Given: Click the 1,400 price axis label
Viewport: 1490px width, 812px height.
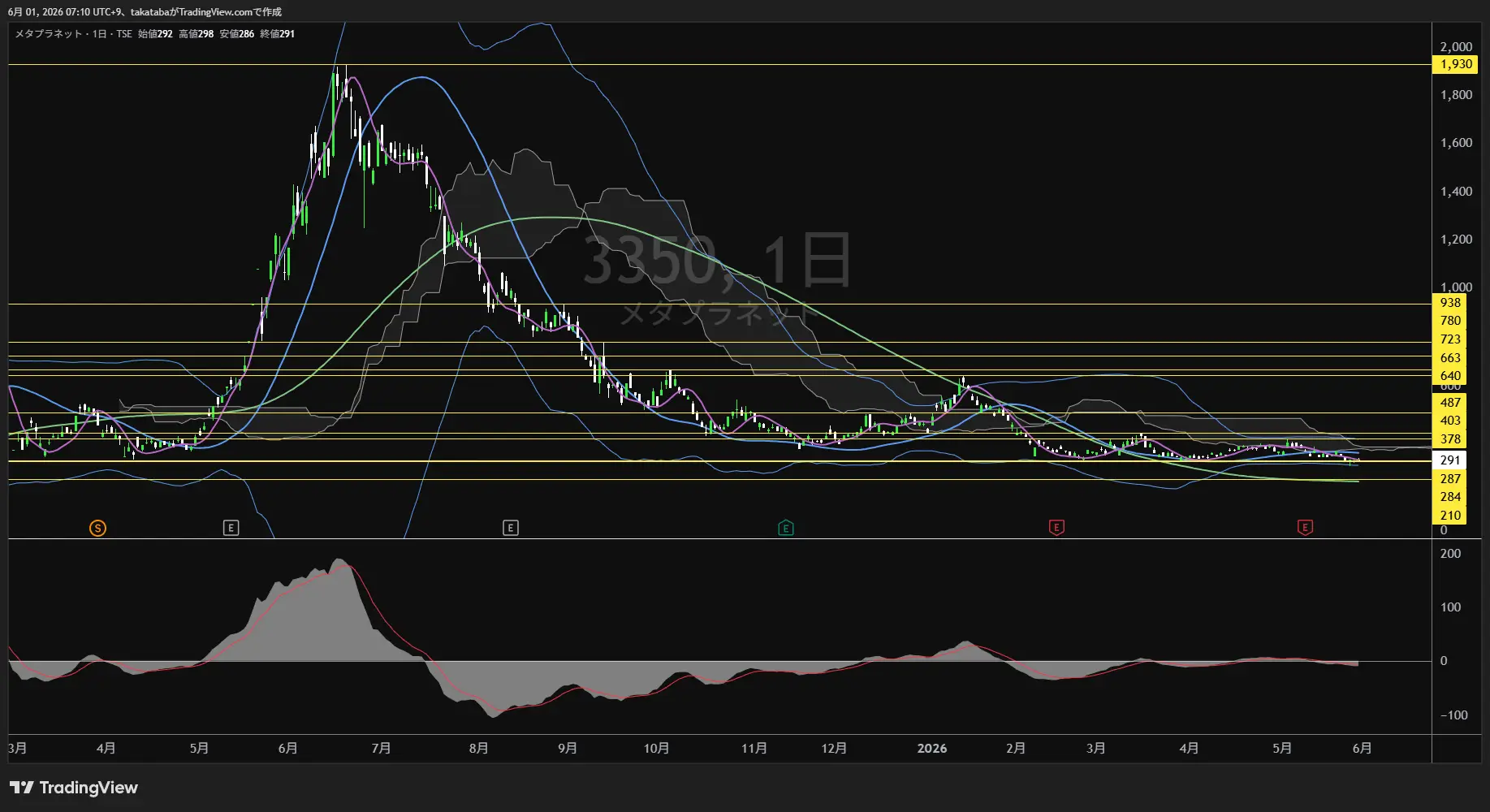Looking at the screenshot, I should (1456, 192).
